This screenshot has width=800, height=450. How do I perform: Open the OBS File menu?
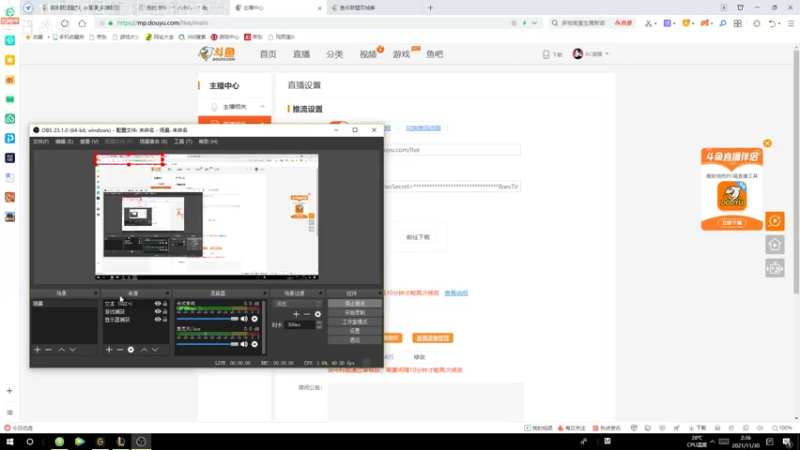41,141
